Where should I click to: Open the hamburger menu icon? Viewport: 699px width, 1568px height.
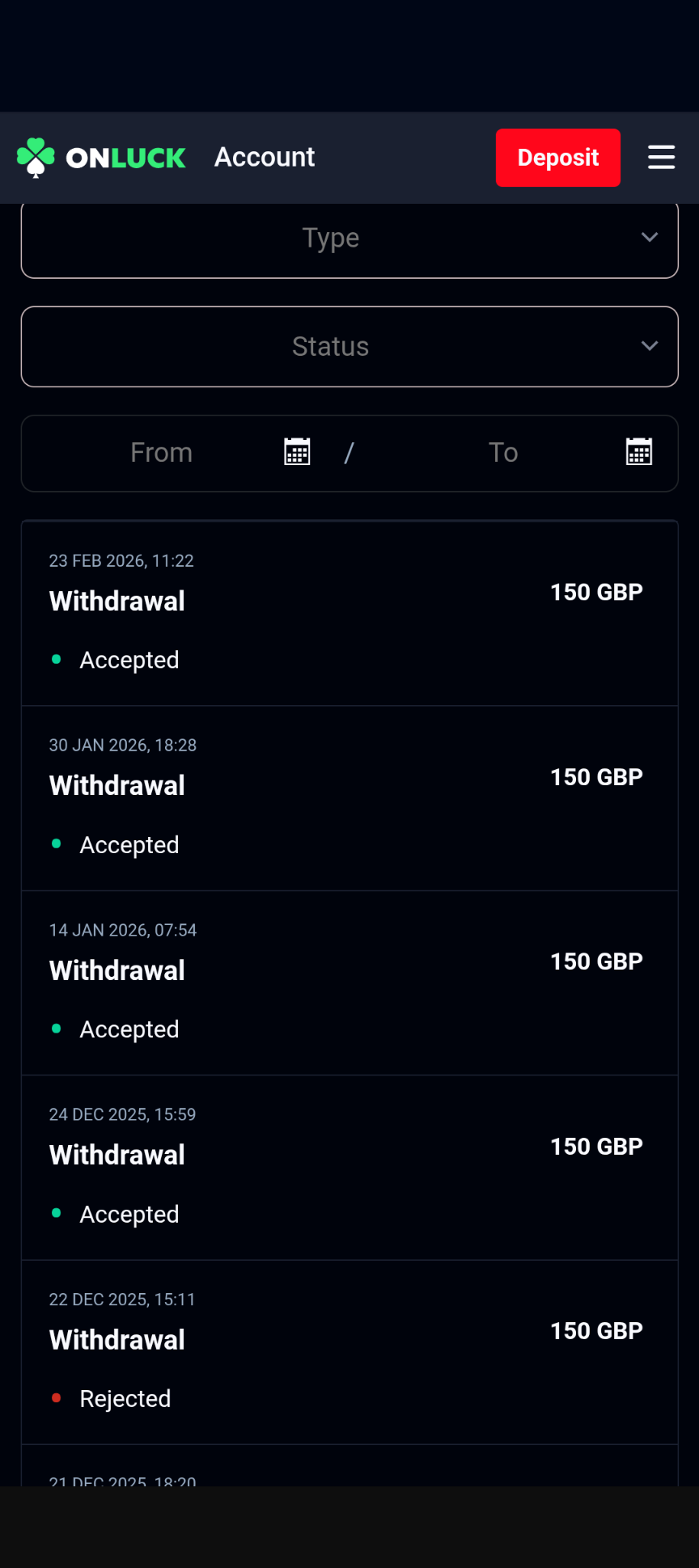(x=661, y=157)
